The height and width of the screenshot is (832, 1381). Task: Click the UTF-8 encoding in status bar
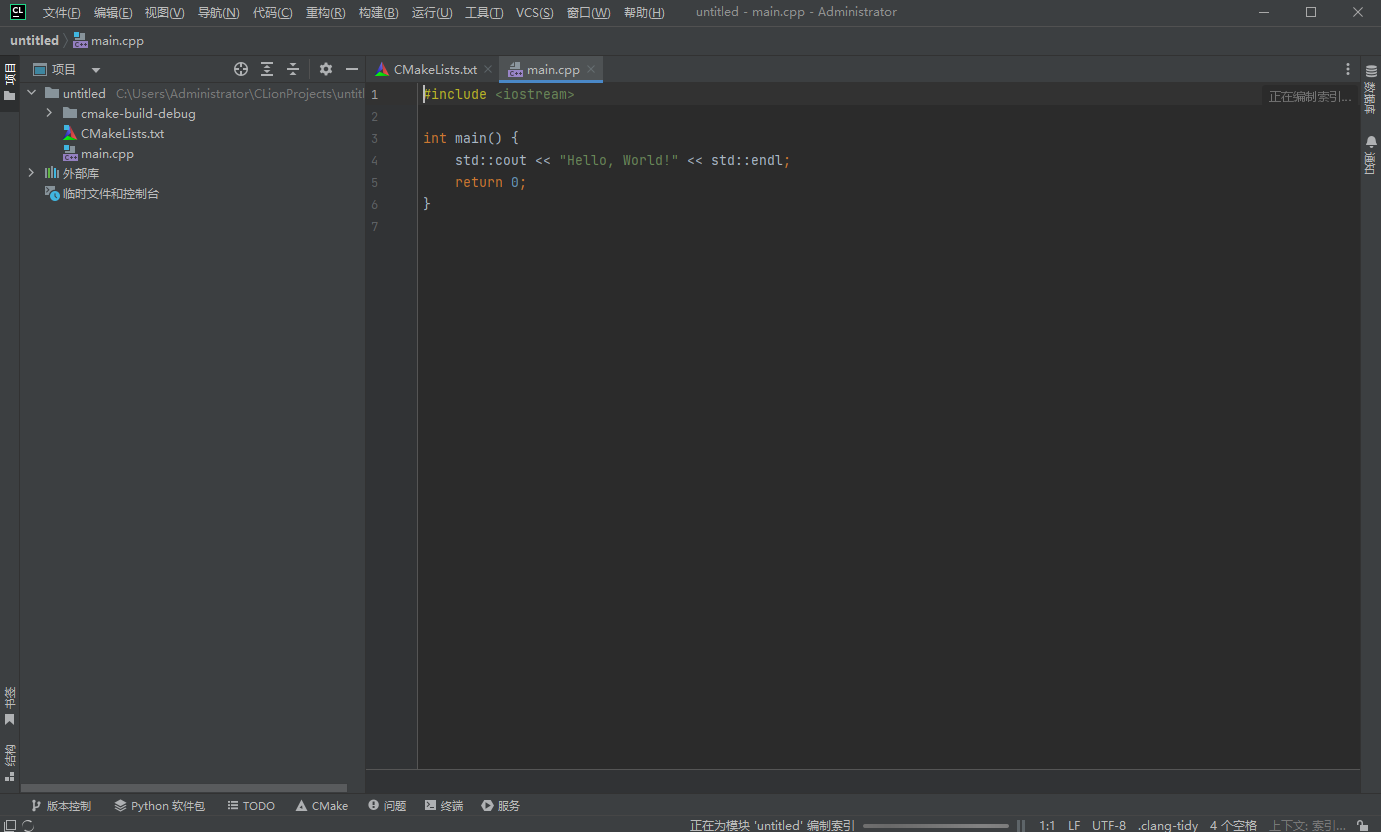click(x=1108, y=825)
